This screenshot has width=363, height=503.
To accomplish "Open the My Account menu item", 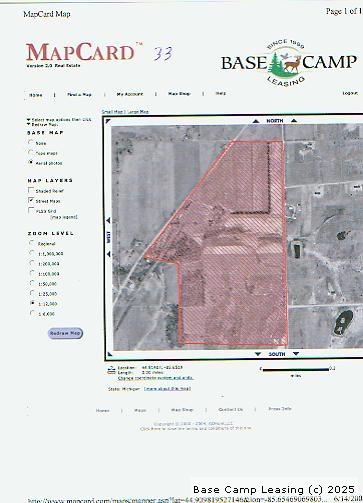I will click(130, 94).
